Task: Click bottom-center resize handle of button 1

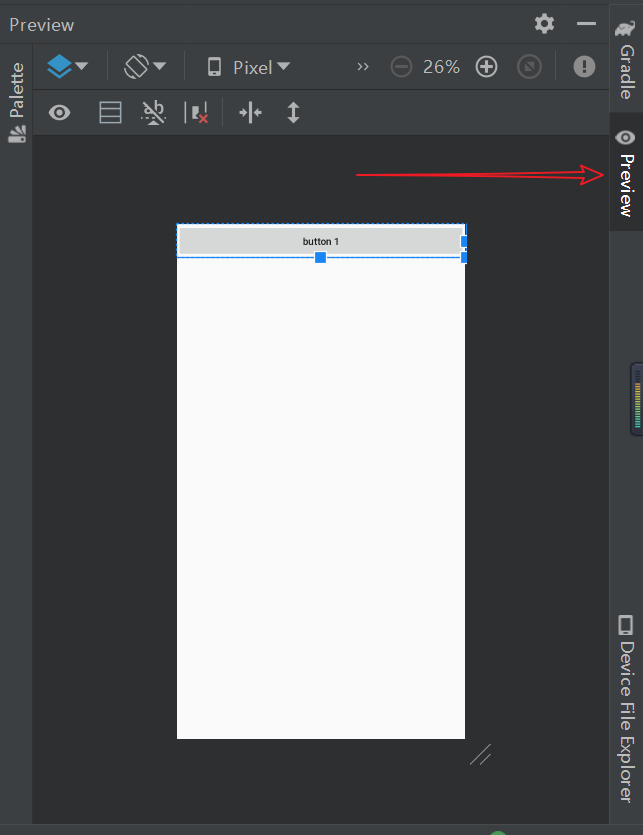Action: click(x=320, y=257)
